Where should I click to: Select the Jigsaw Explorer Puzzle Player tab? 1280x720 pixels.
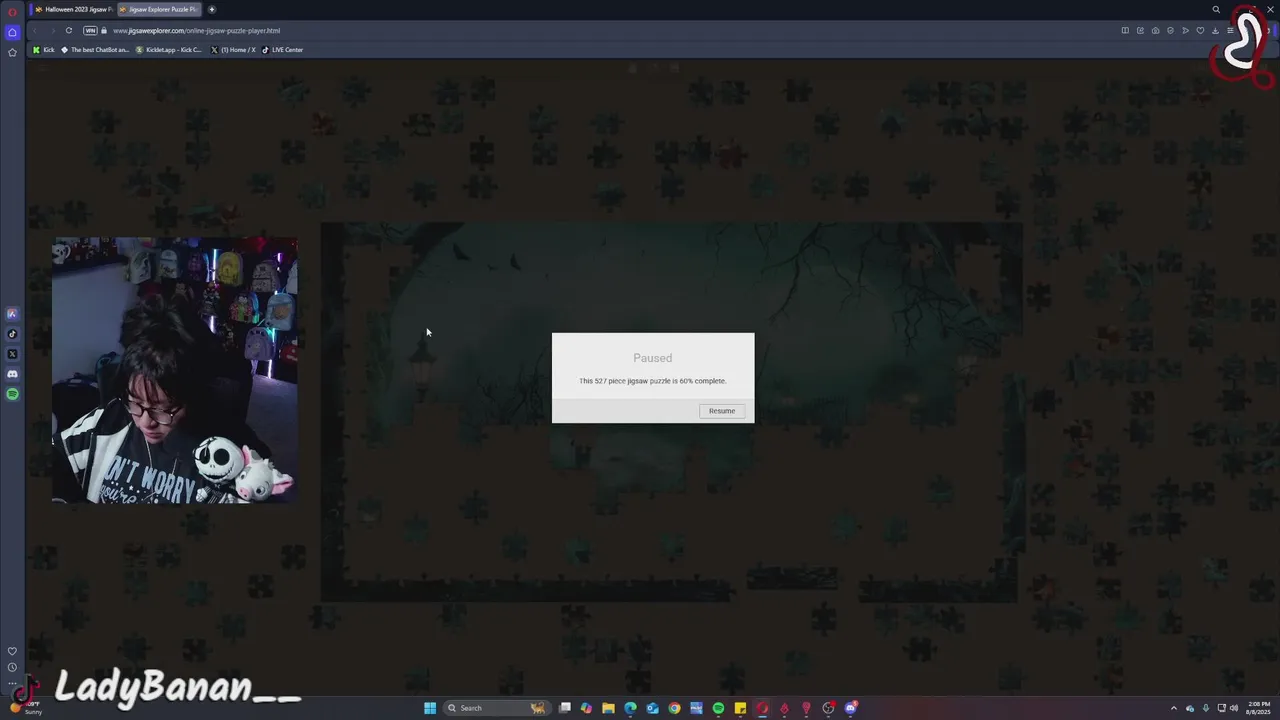click(158, 9)
